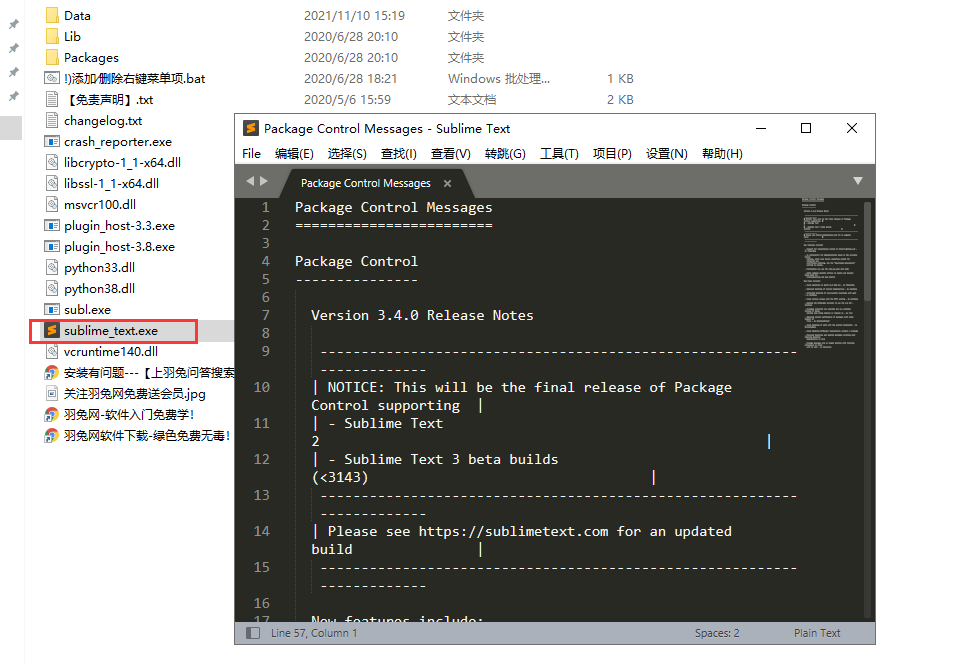Click the 2 KB size cell
The image size is (962, 665).
pos(620,99)
